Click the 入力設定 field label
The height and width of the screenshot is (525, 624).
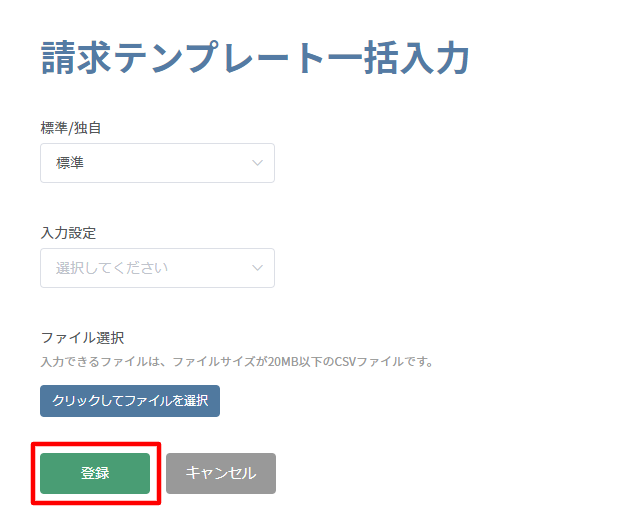tap(68, 233)
